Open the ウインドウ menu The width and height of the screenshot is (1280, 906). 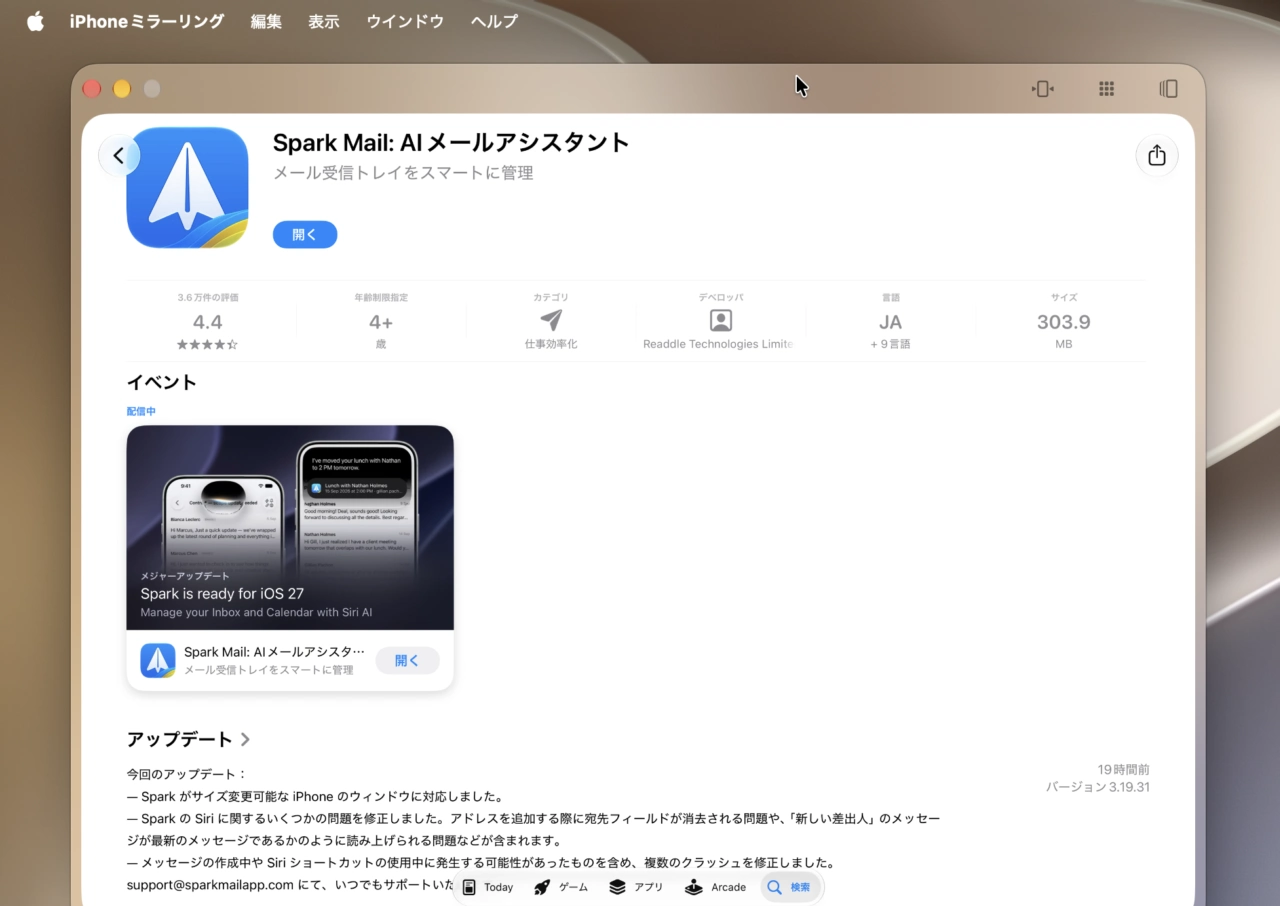[405, 21]
